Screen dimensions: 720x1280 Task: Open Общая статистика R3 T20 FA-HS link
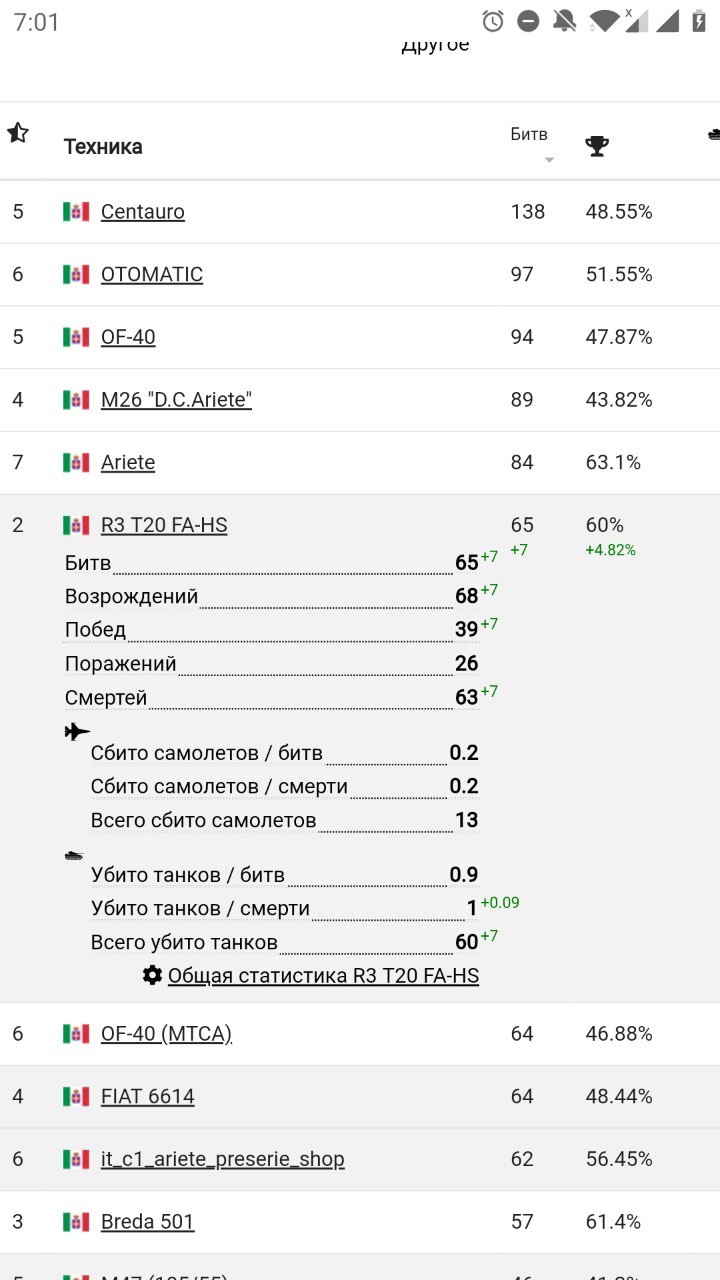323,976
